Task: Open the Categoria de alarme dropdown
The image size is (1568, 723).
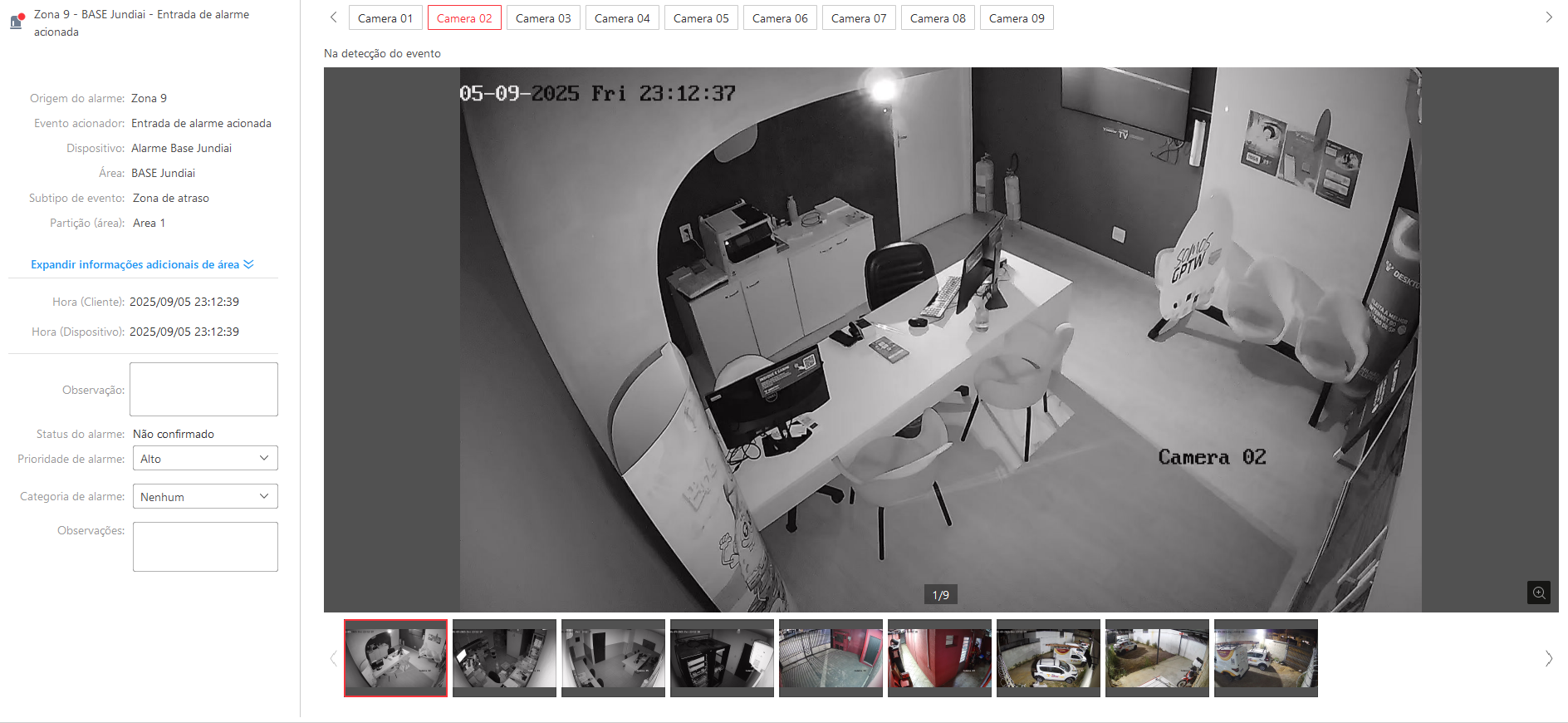Action: tap(205, 497)
